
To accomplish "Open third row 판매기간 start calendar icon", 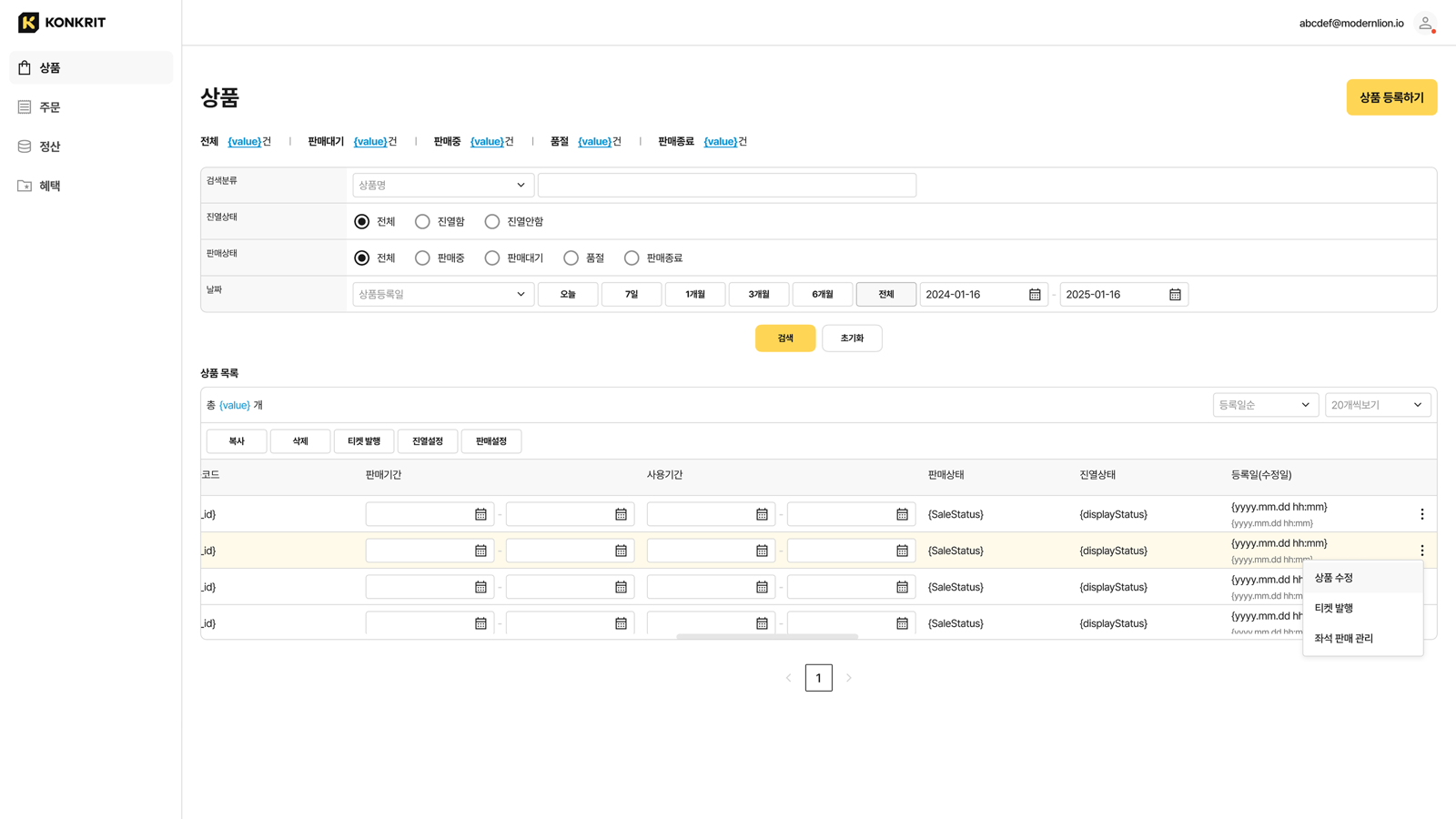I will pos(480,587).
